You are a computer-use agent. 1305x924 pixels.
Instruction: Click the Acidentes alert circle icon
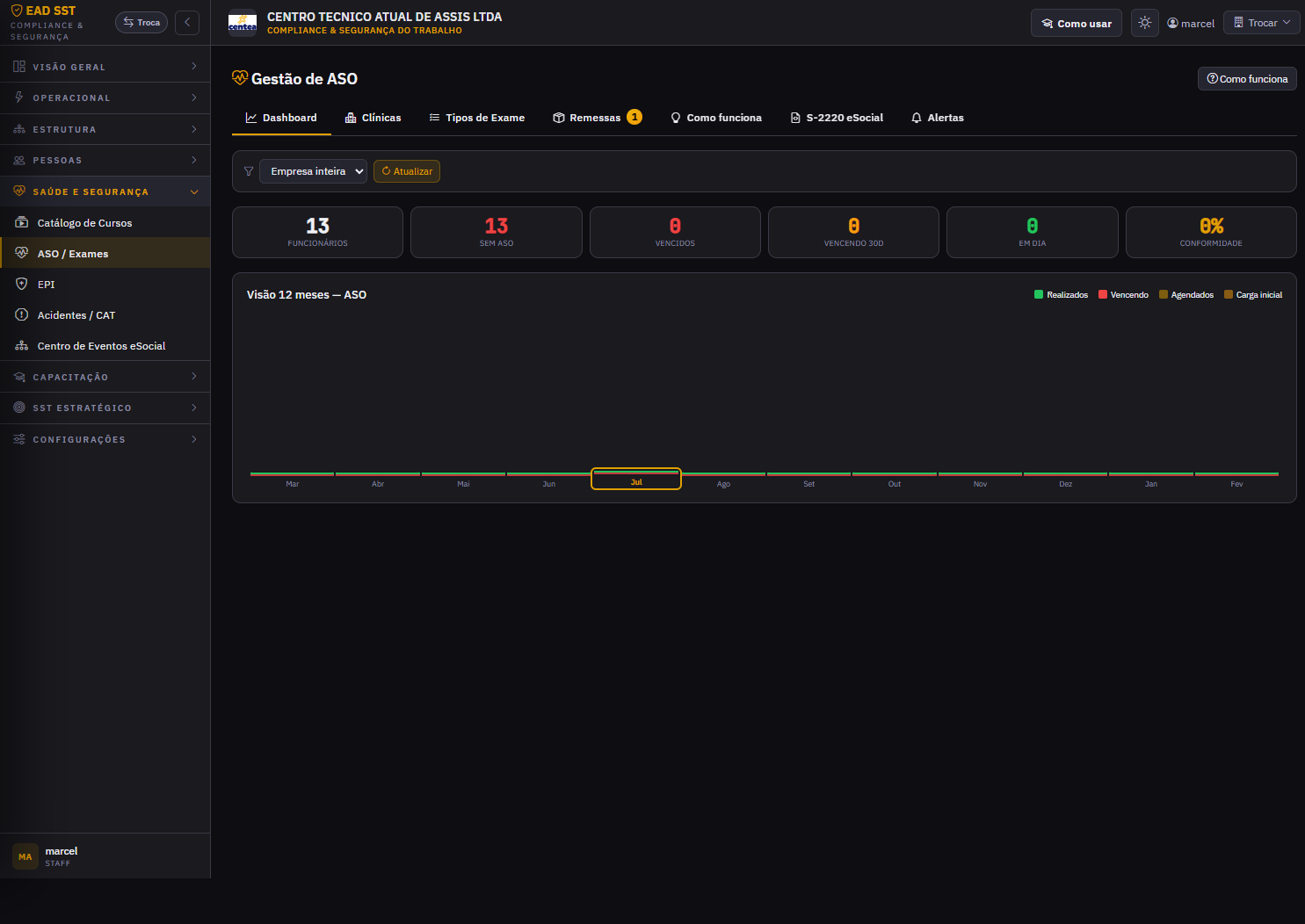pyautogui.click(x=22, y=314)
